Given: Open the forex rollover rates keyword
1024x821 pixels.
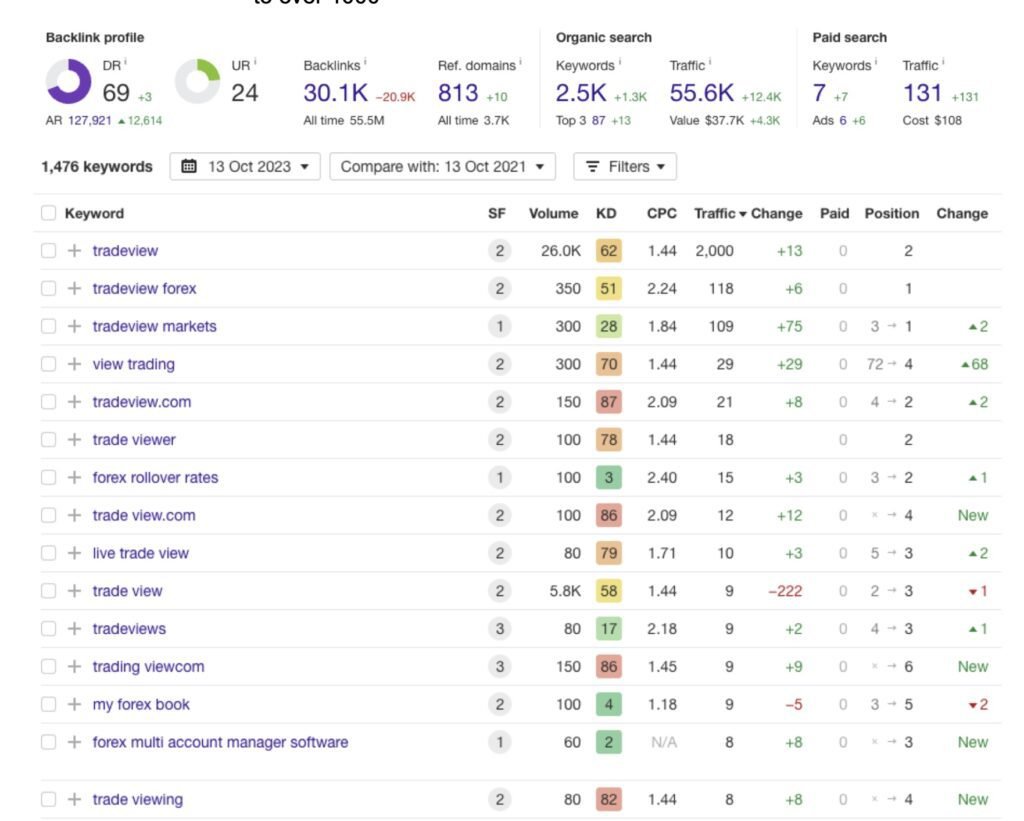Looking at the screenshot, I should tap(155, 478).
